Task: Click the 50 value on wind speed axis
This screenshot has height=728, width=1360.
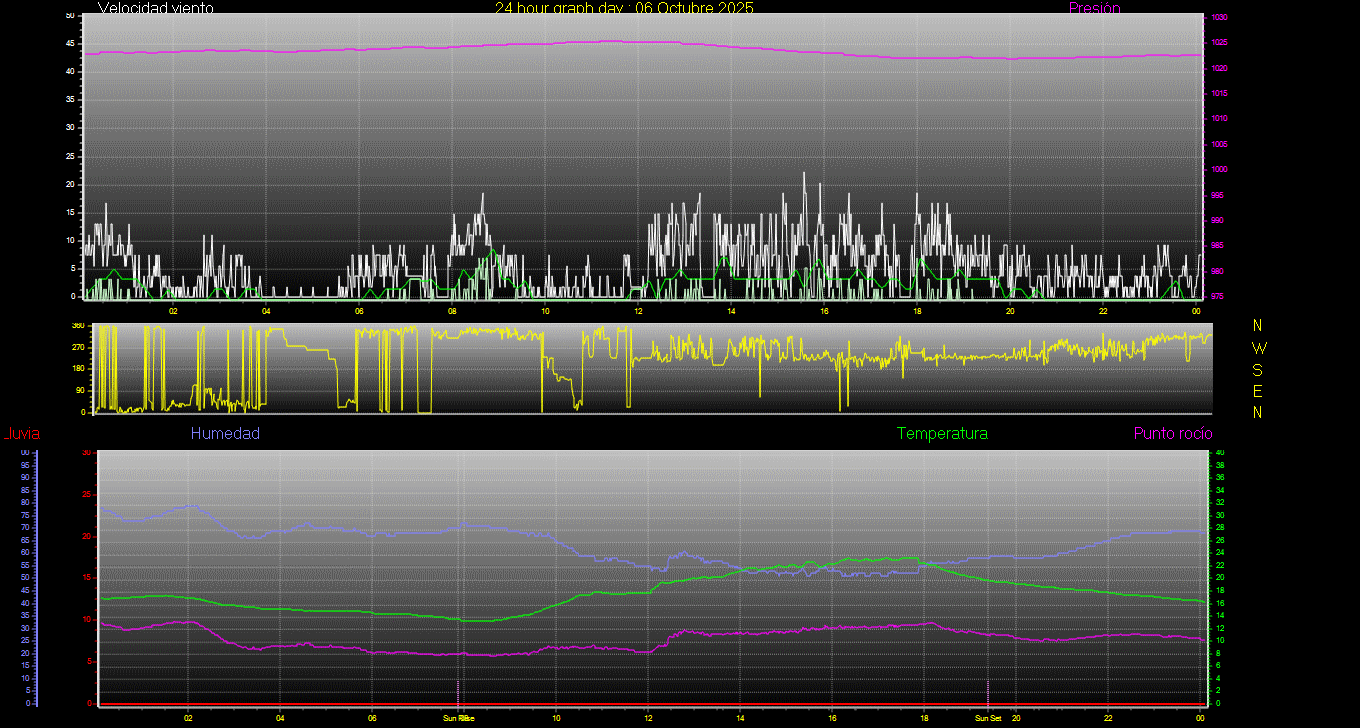Action: (69, 16)
